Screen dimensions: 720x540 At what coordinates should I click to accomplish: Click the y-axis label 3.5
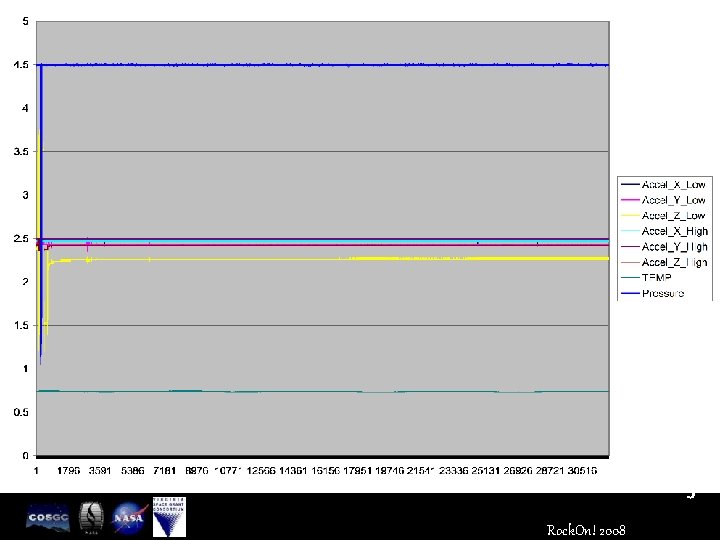21,152
